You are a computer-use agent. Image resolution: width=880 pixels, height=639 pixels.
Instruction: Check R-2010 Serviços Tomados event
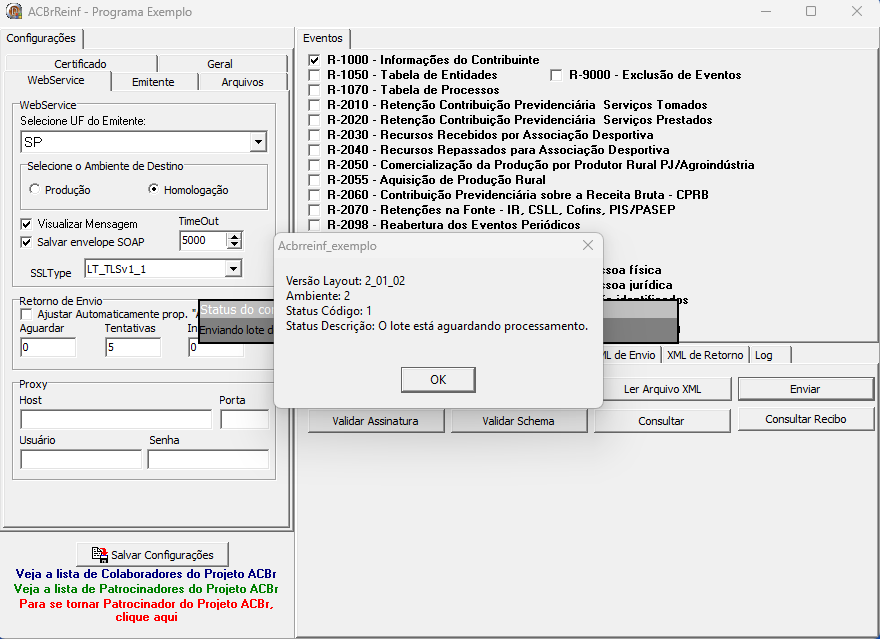pos(314,105)
